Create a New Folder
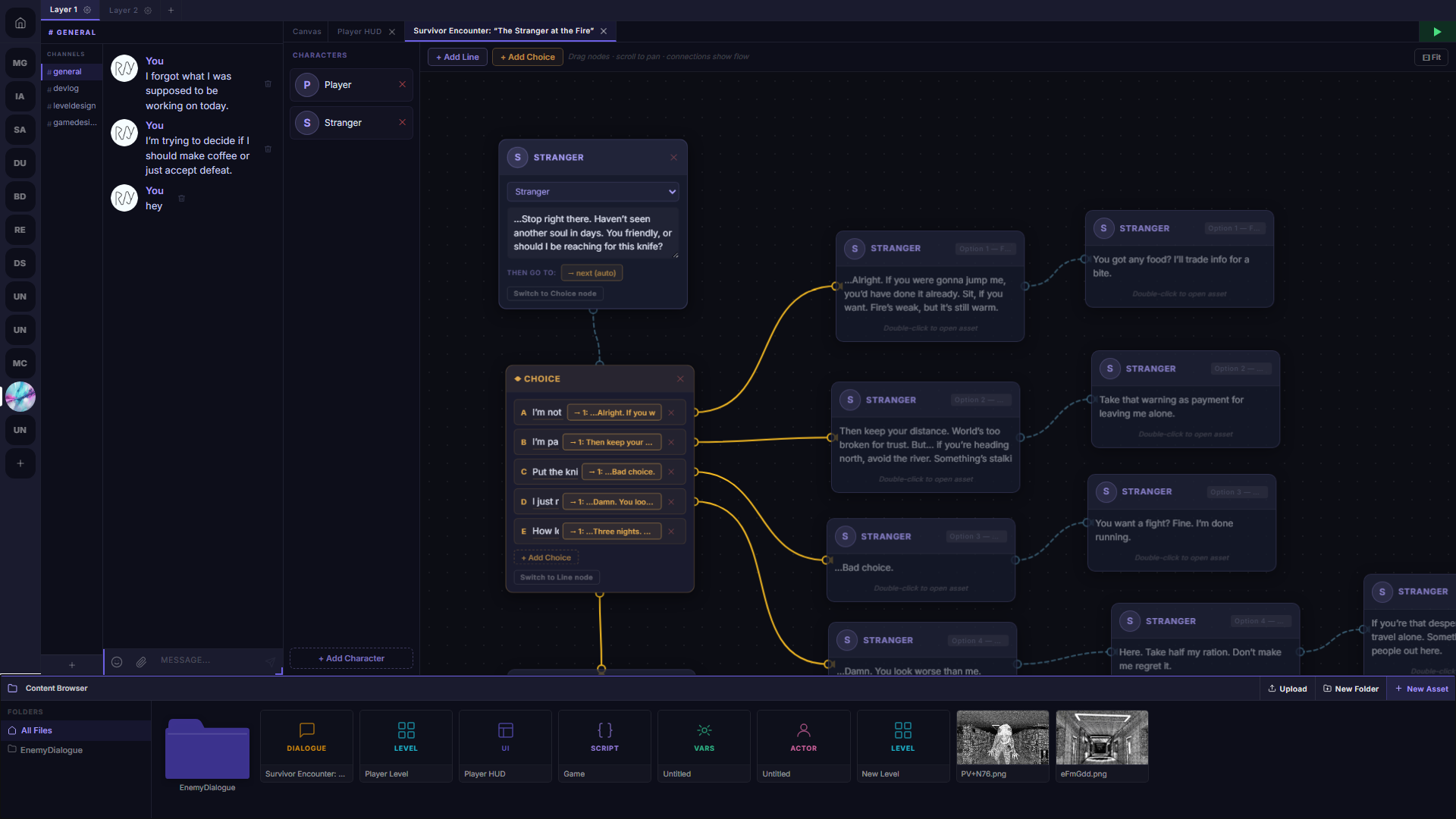Screen dimensions: 1456x819 [1351, 689]
